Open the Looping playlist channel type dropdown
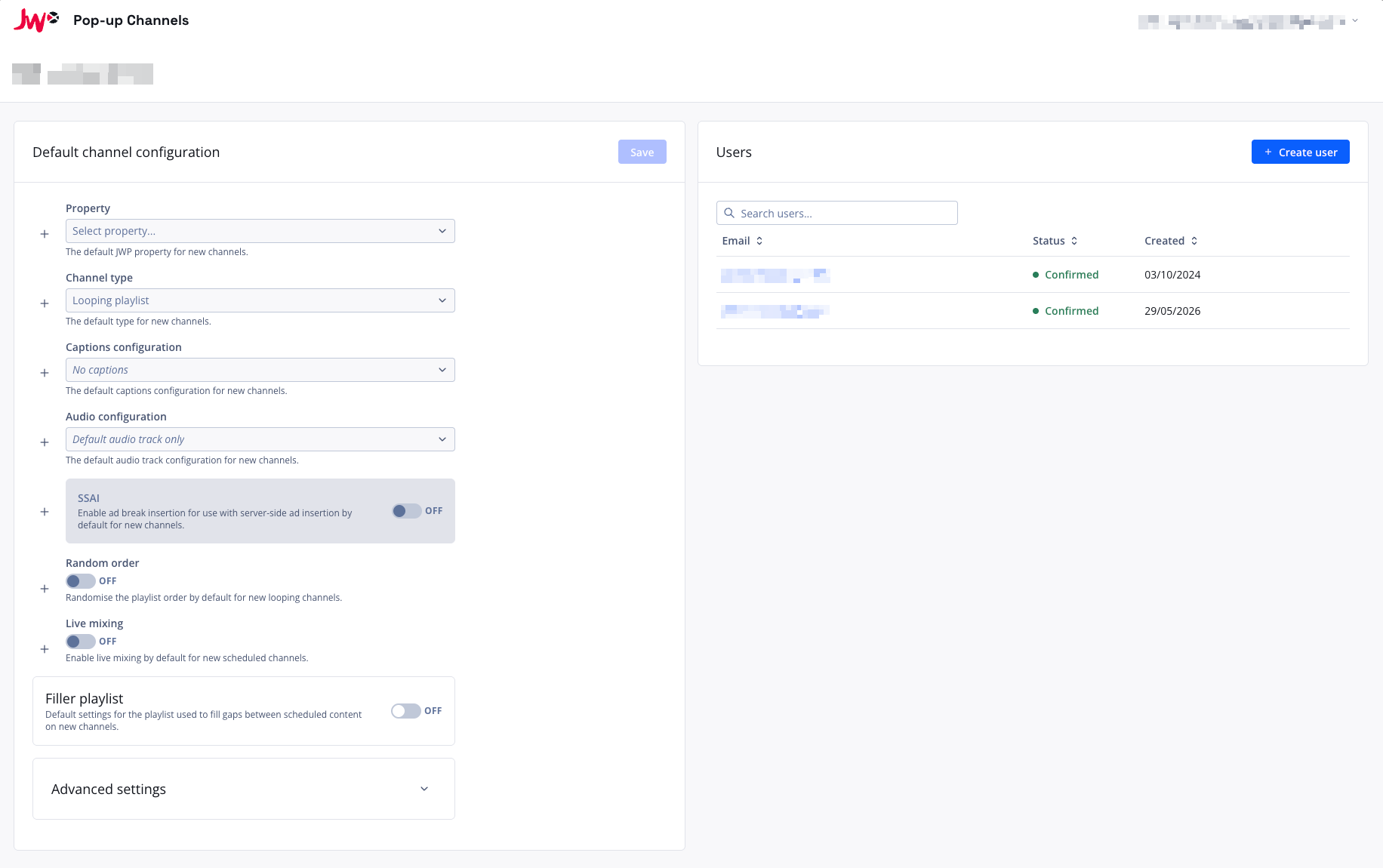1383x868 pixels. pos(260,300)
